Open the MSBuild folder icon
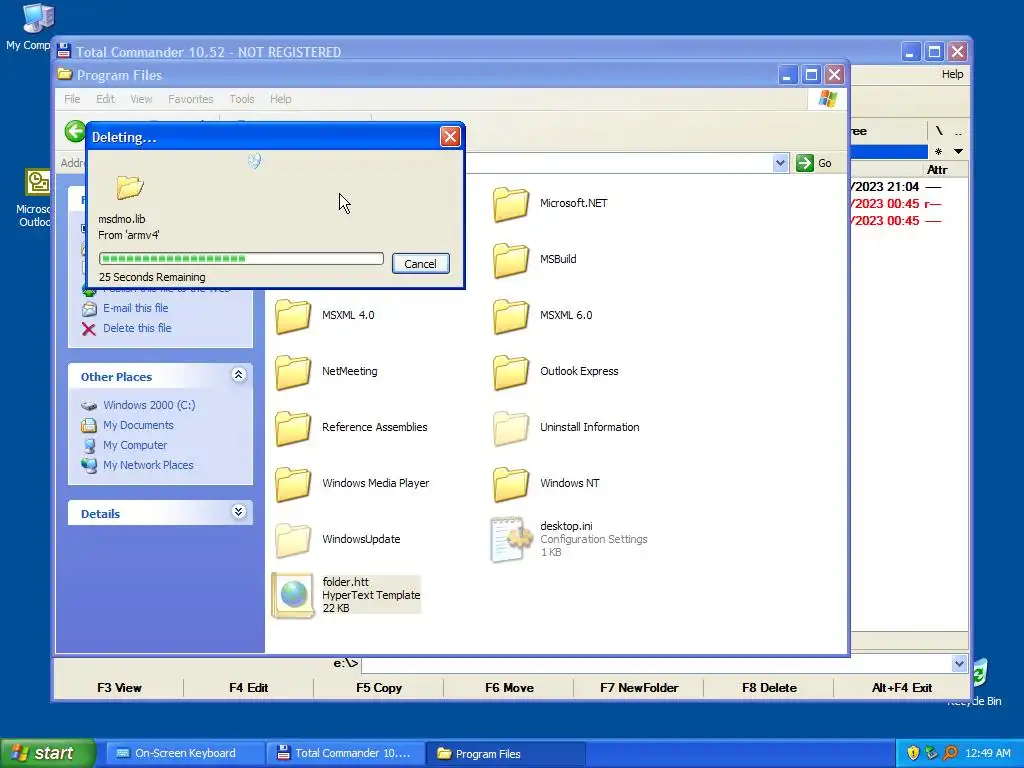 (x=511, y=260)
